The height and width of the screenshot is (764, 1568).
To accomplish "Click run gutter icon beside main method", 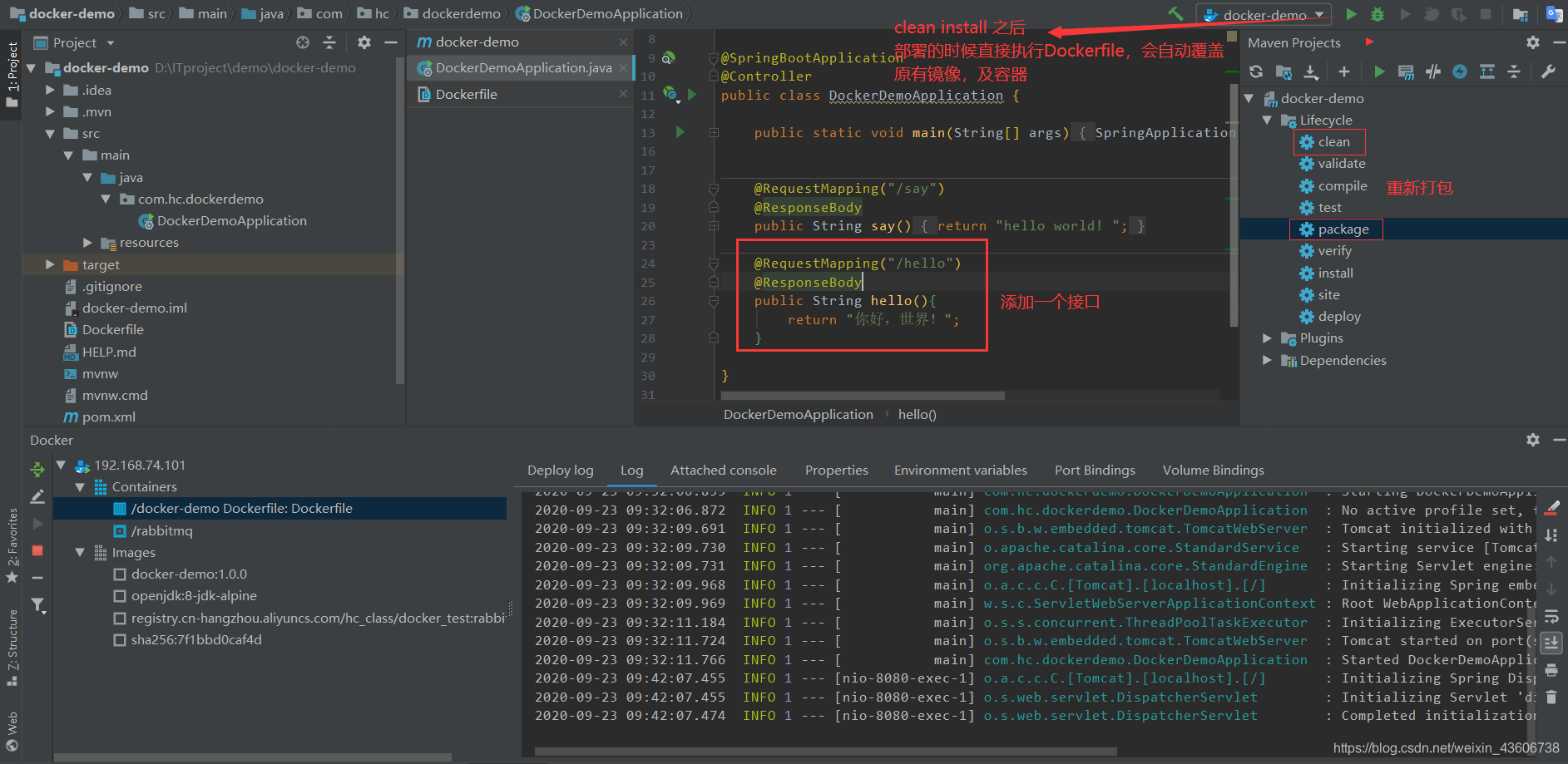I will [x=680, y=132].
